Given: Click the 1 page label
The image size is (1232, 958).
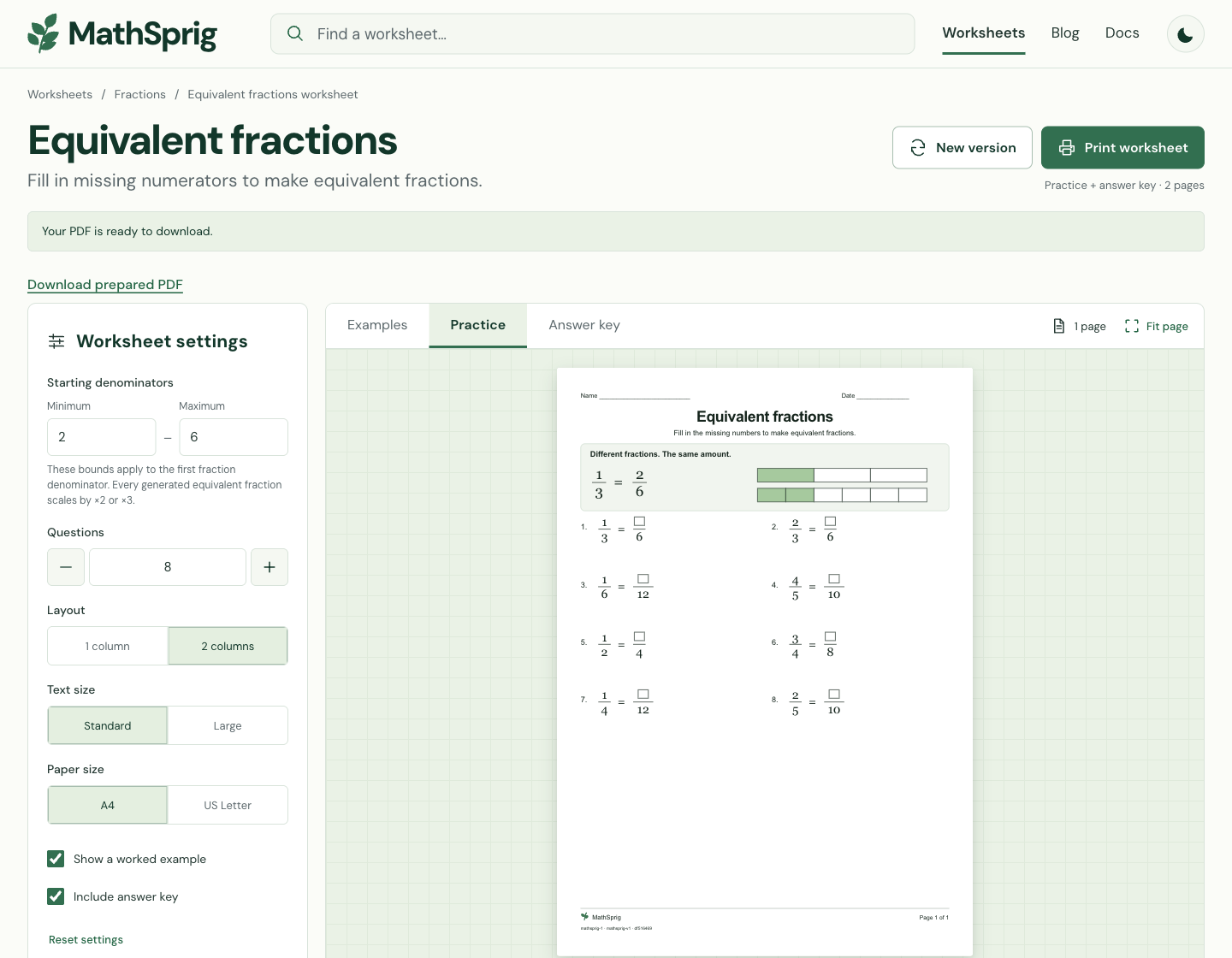Looking at the screenshot, I should coord(1090,326).
